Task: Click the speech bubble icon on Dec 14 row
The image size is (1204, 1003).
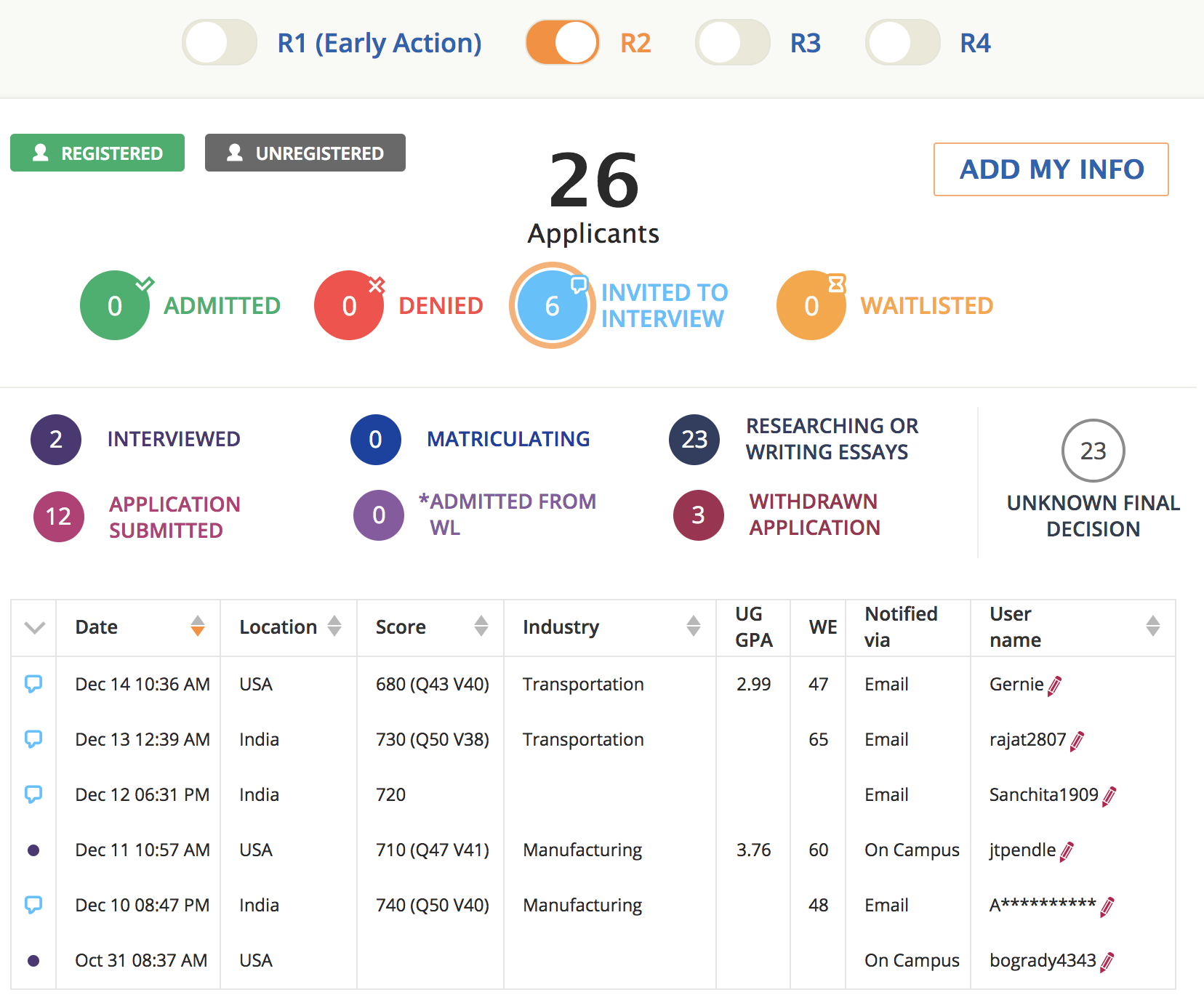Action: click(33, 684)
